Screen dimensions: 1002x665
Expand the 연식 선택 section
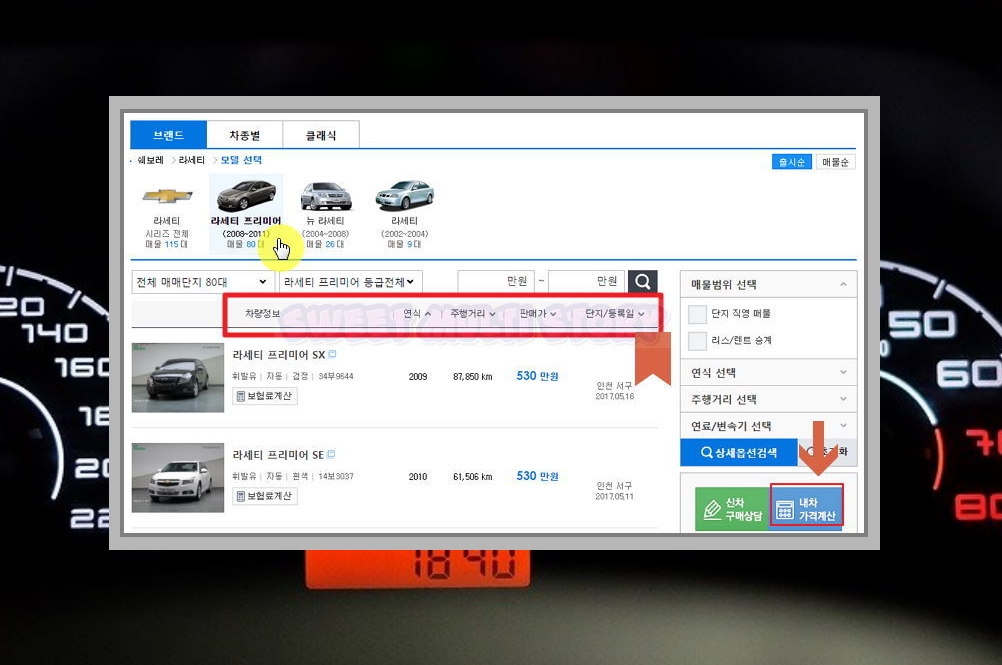coord(769,372)
